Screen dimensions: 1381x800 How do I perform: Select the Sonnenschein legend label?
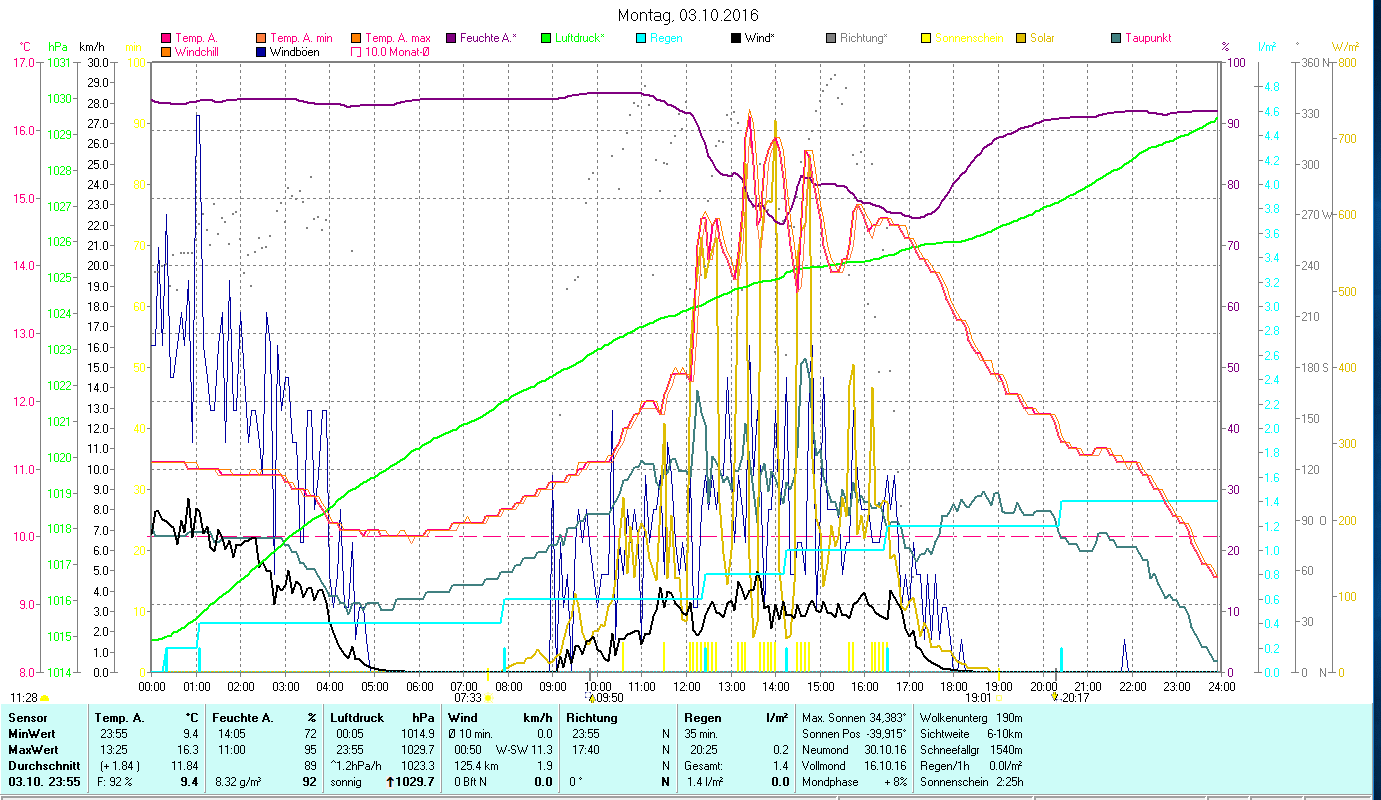[968, 38]
